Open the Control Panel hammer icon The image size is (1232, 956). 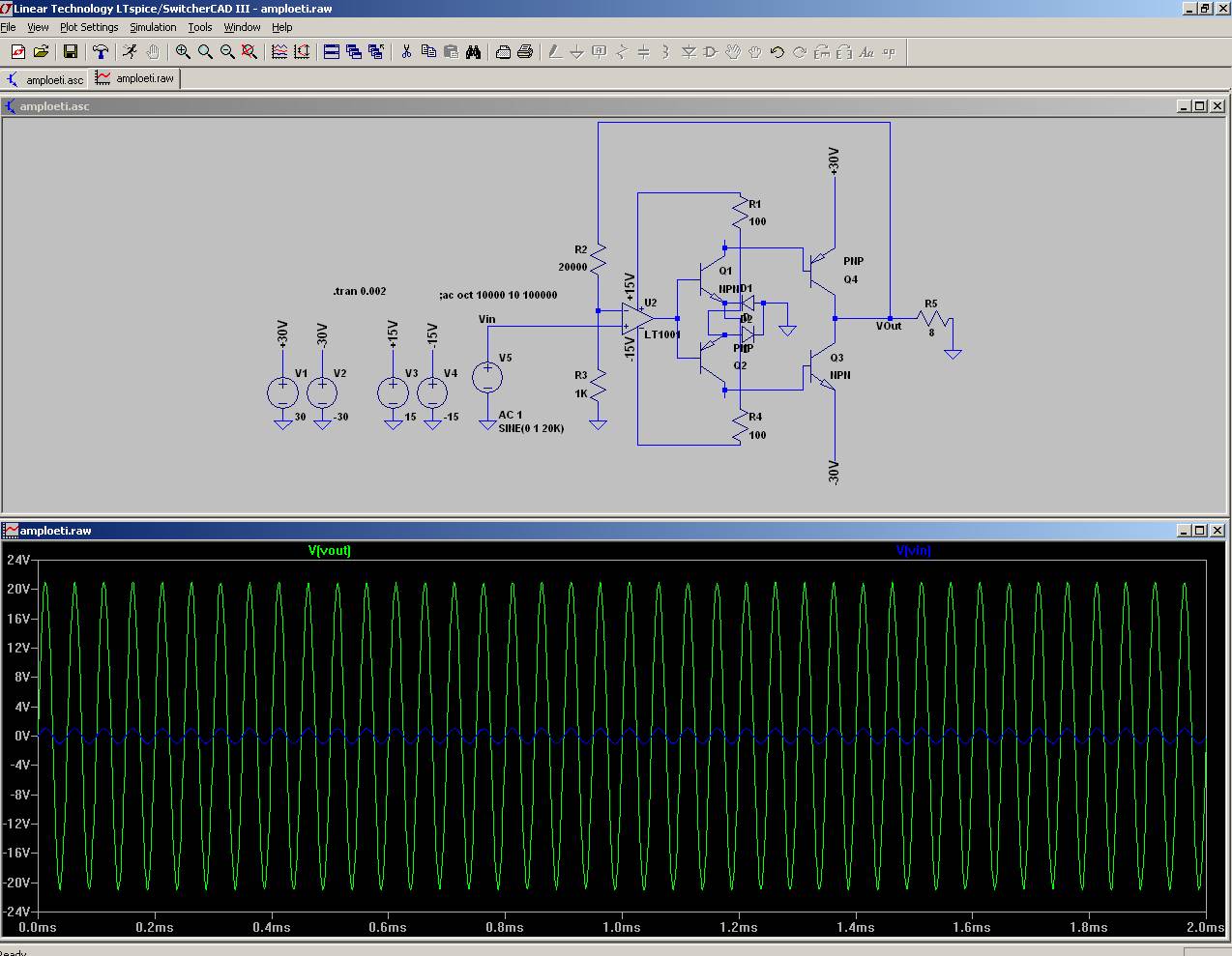coord(100,52)
